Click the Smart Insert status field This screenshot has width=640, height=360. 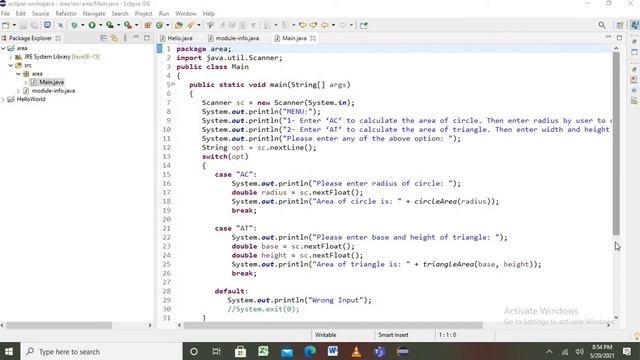393,335
